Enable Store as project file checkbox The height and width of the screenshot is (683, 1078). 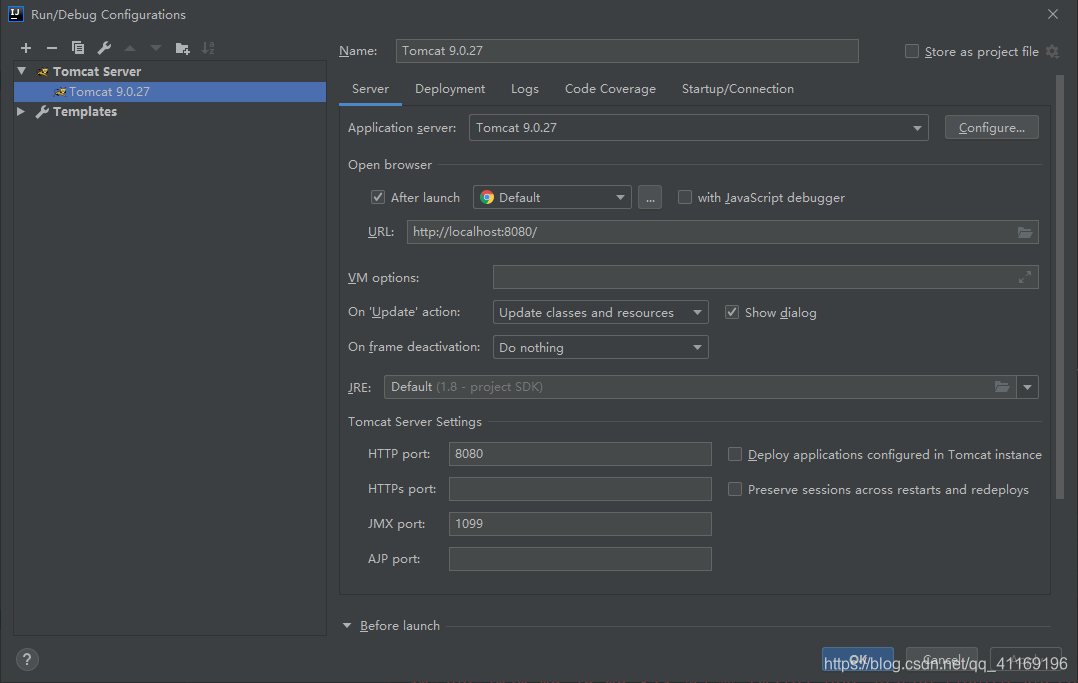point(912,51)
